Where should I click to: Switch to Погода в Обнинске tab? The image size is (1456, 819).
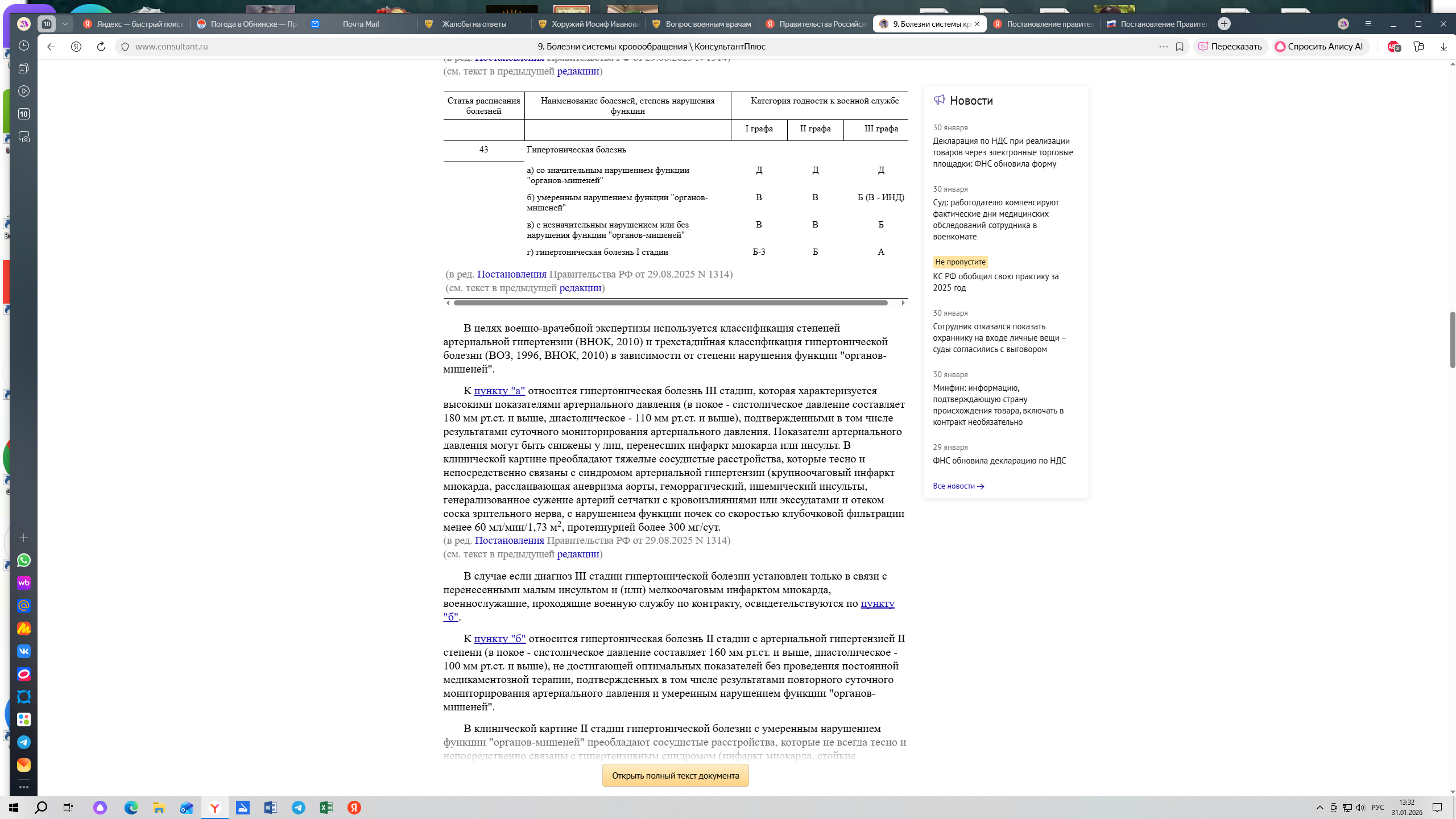point(247,24)
